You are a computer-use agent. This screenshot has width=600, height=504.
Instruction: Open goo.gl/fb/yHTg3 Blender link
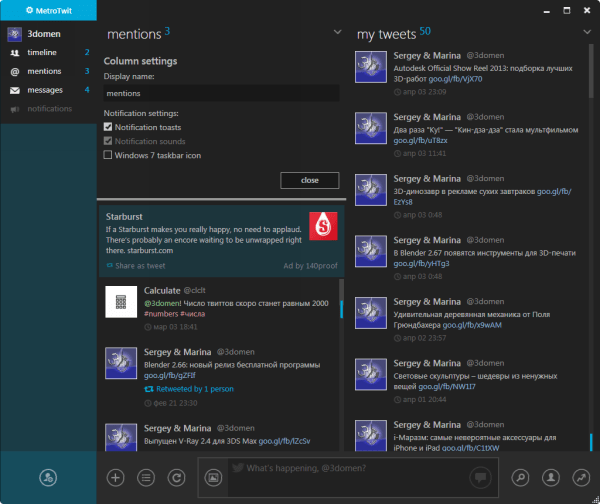tap(421, 263)
